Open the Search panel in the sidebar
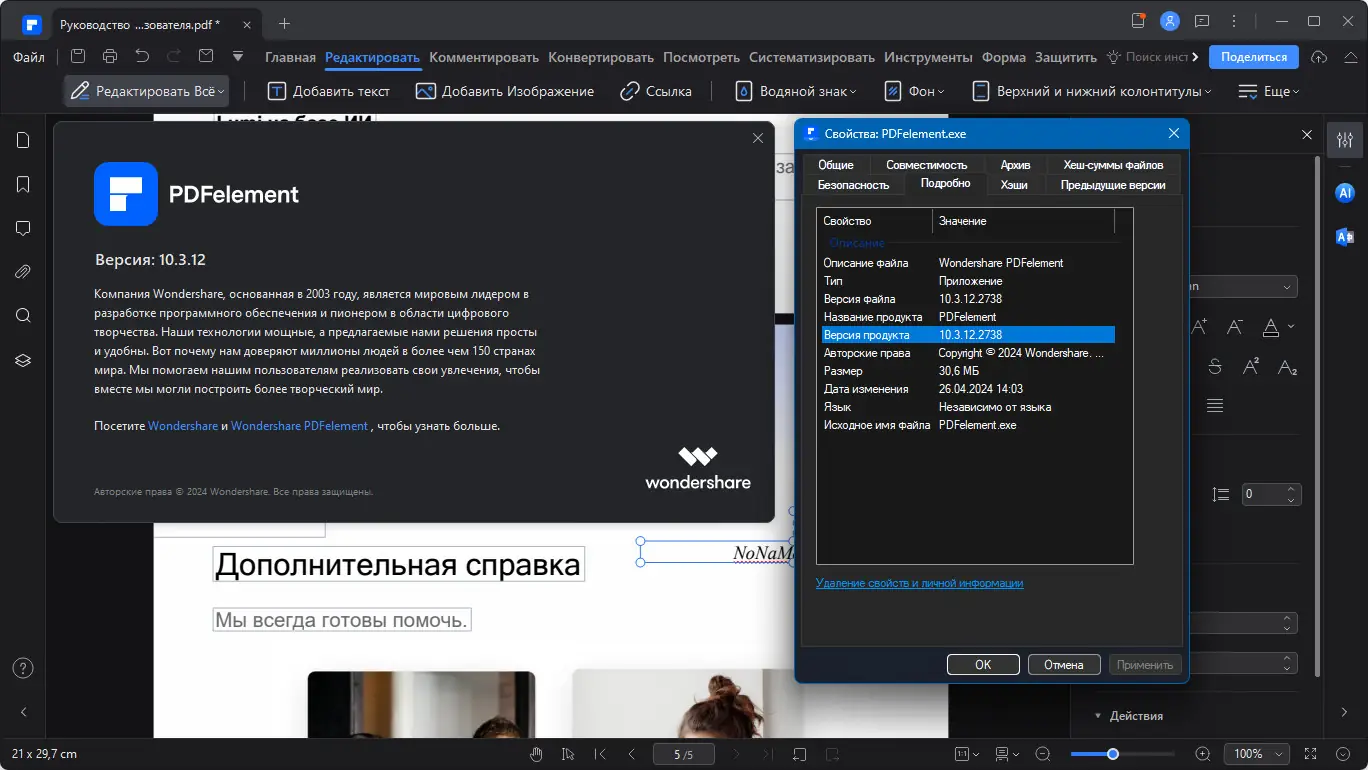Image resolution: width=1368 pixels, height=770 pixels. (x=23, y=315)
